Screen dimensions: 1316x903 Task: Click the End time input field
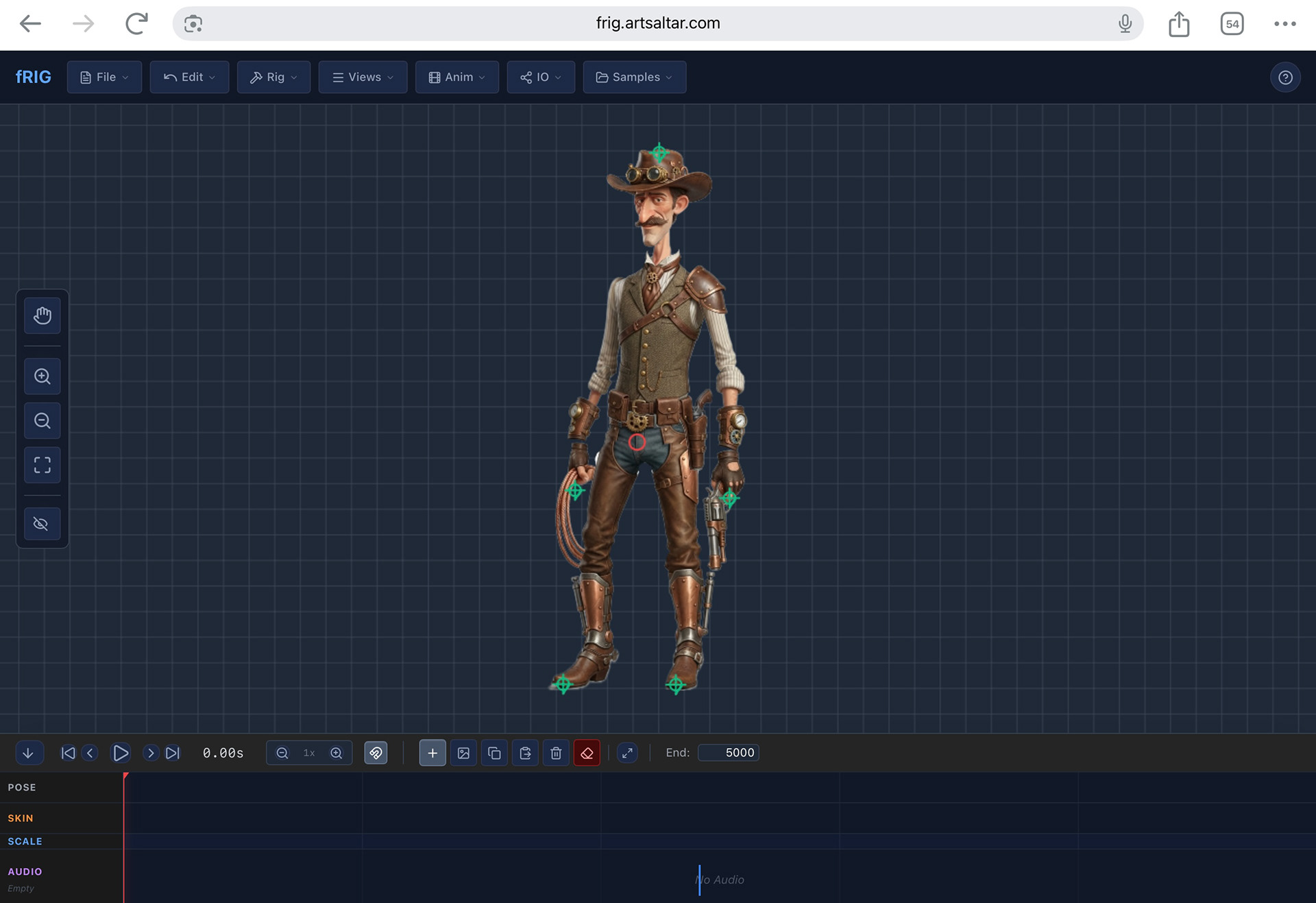pos(729,753)
